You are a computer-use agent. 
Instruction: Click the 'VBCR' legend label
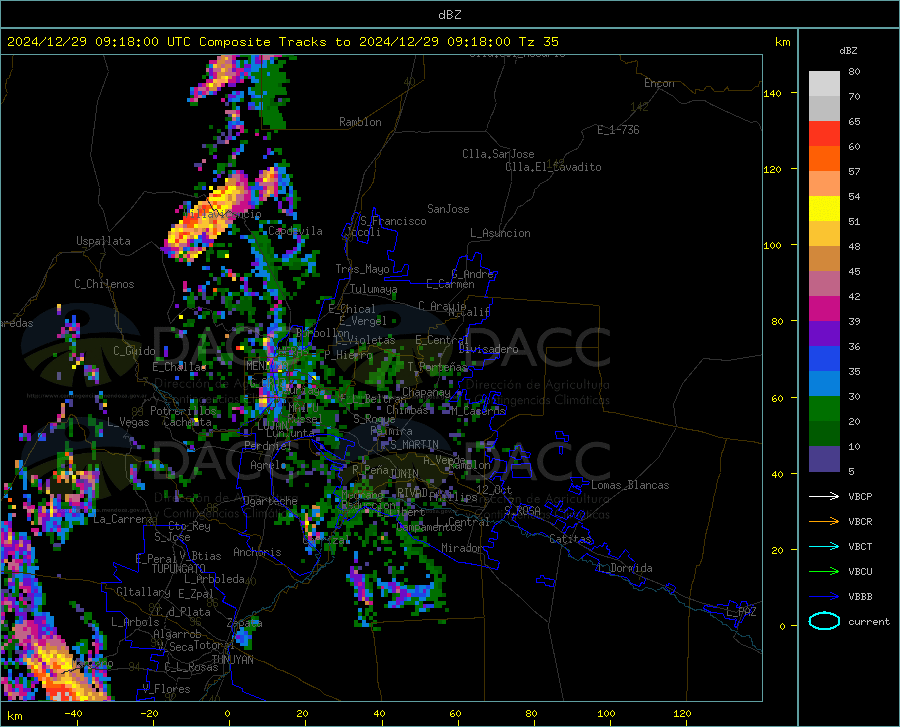[x=860, y=522]
